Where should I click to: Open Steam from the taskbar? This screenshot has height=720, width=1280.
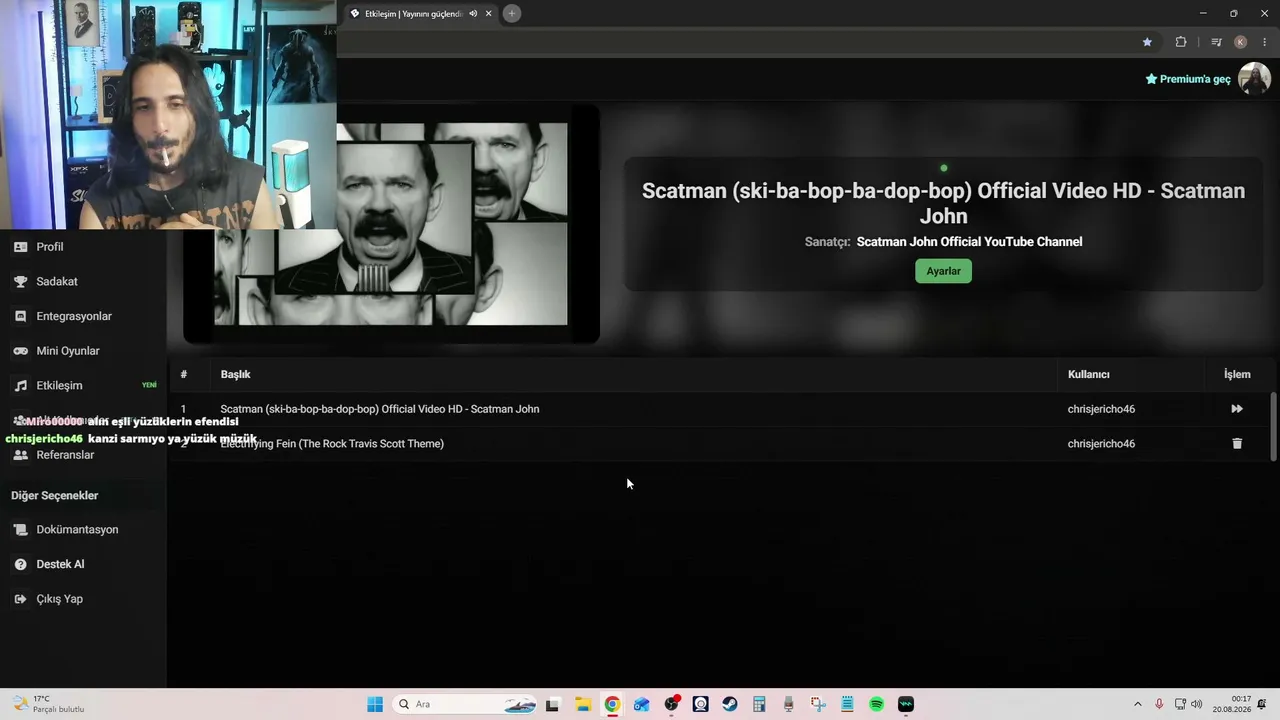click(x=730, y=704)
